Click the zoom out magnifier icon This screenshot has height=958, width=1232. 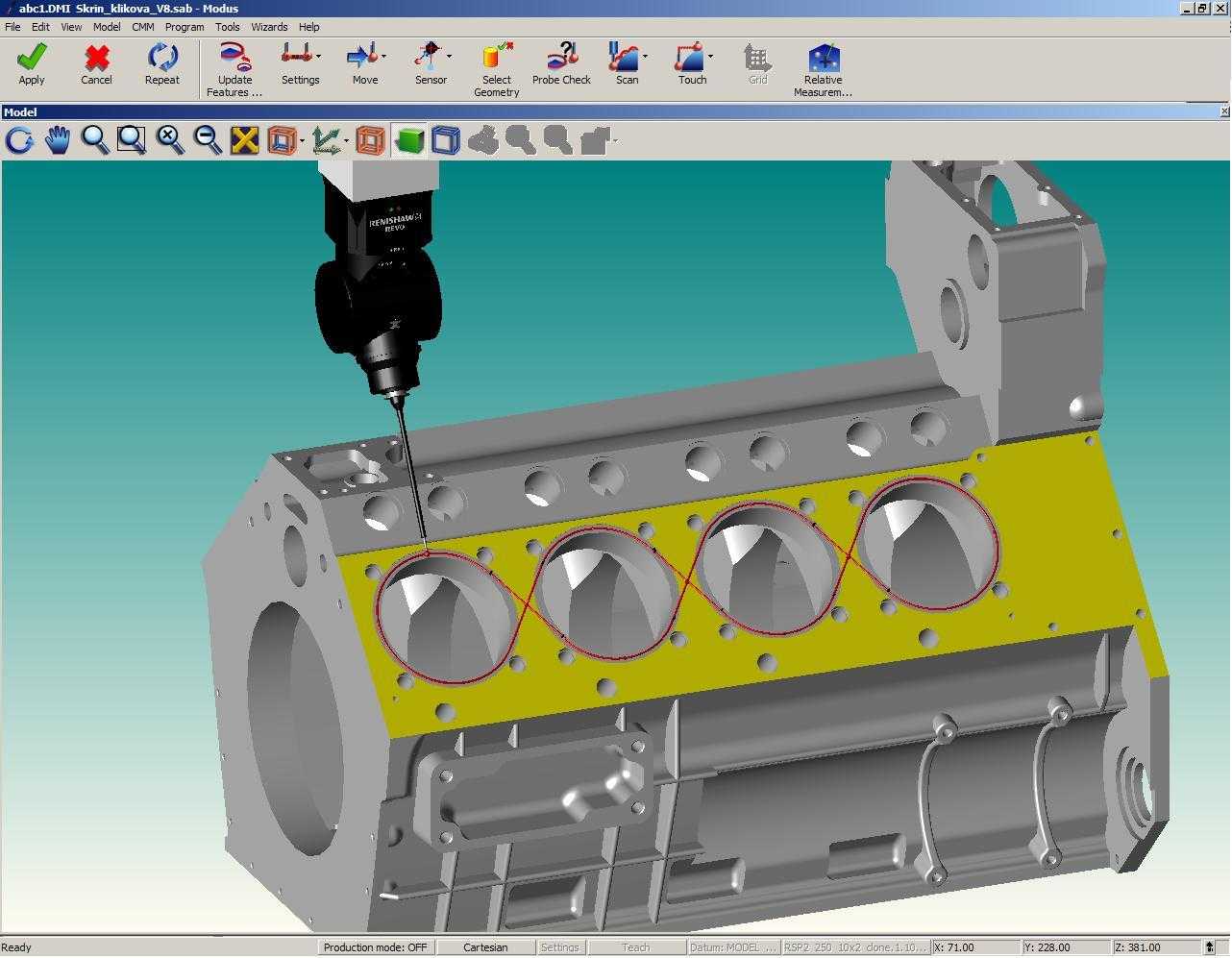coord(207,140)
